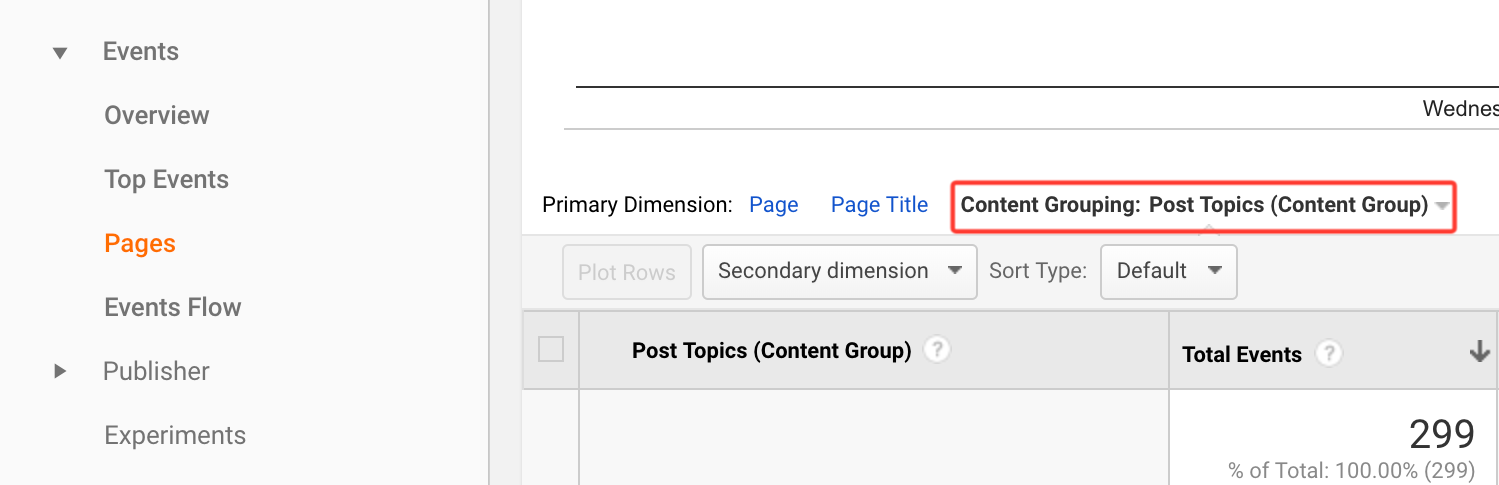Select Page Title primary dimension

tap(880, 205)
